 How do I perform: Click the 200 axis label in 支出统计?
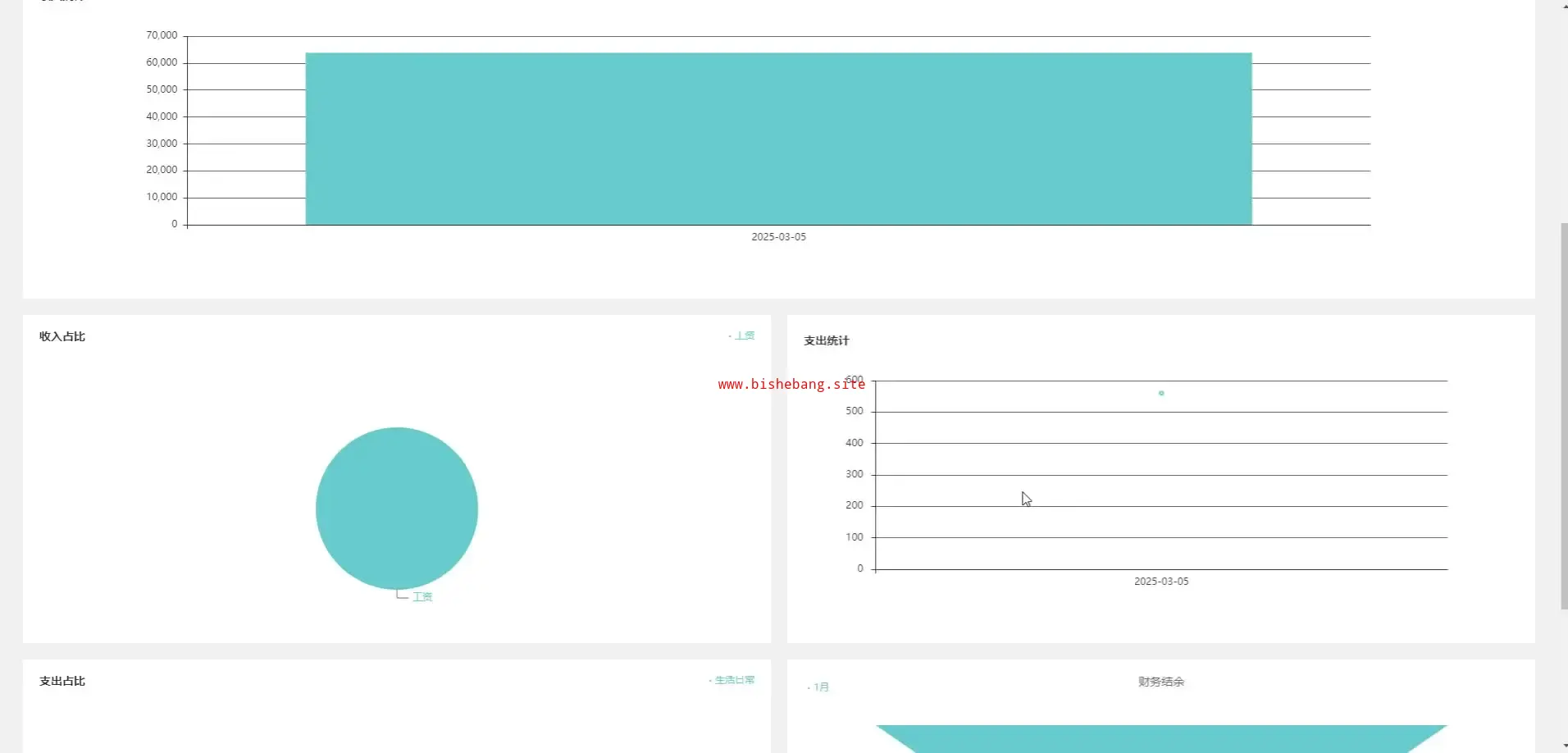pos(855,505)
